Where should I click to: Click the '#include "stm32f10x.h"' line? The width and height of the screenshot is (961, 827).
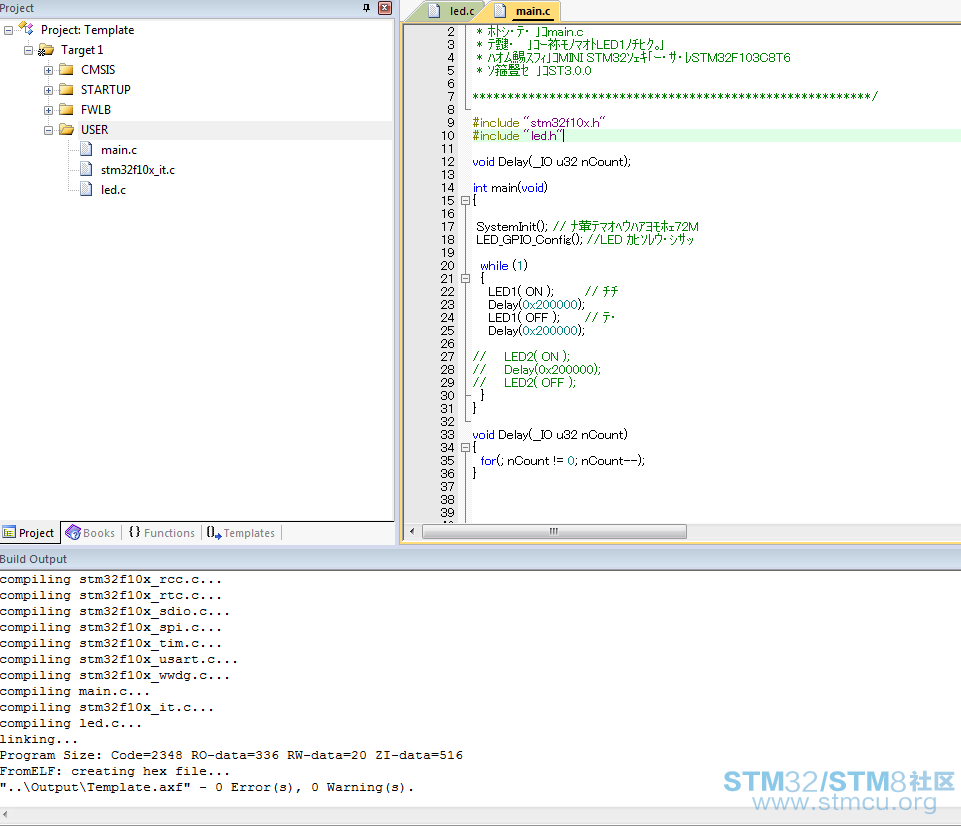coord(539,123)
